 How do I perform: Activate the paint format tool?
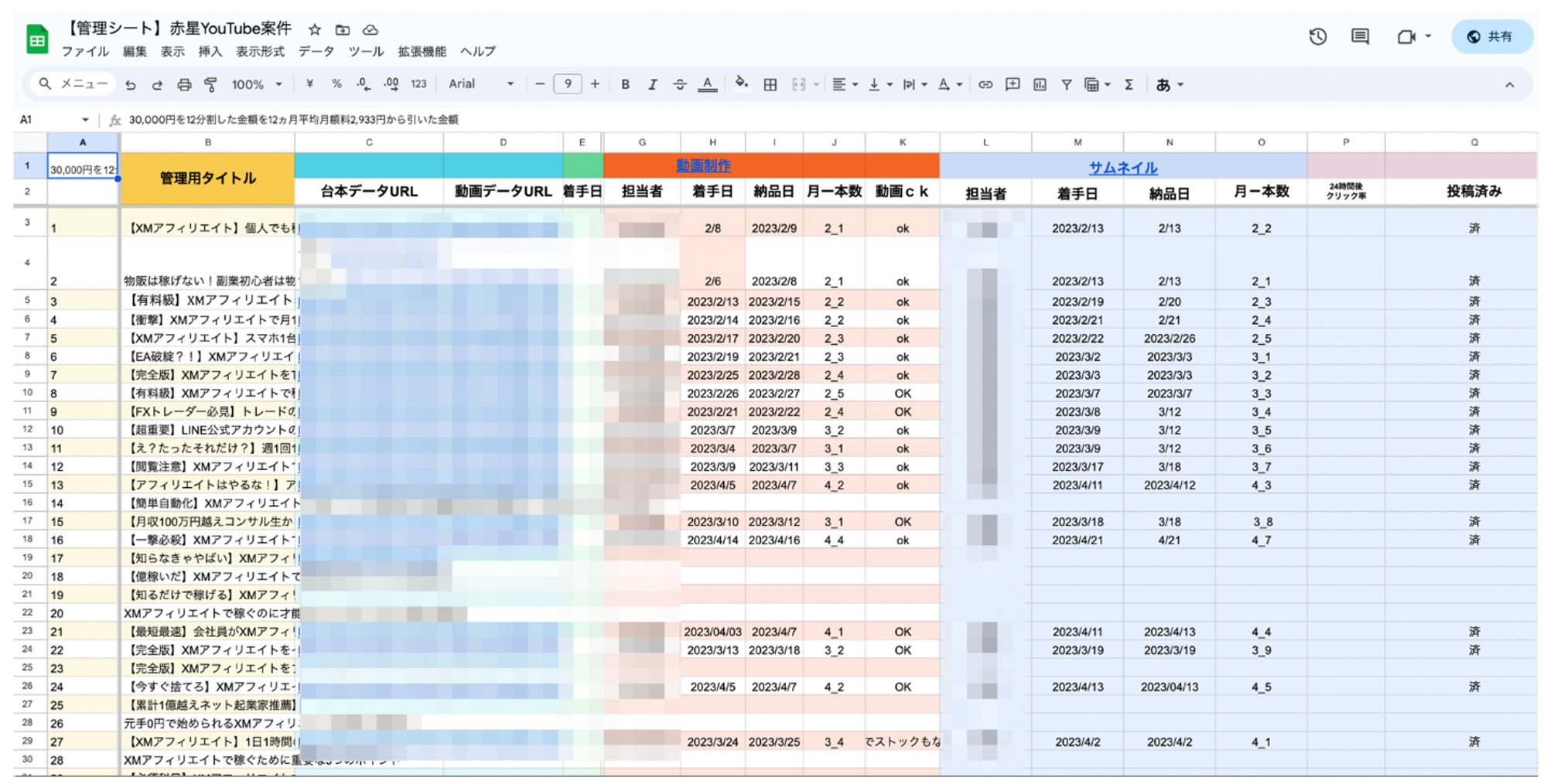click(210, 84)
